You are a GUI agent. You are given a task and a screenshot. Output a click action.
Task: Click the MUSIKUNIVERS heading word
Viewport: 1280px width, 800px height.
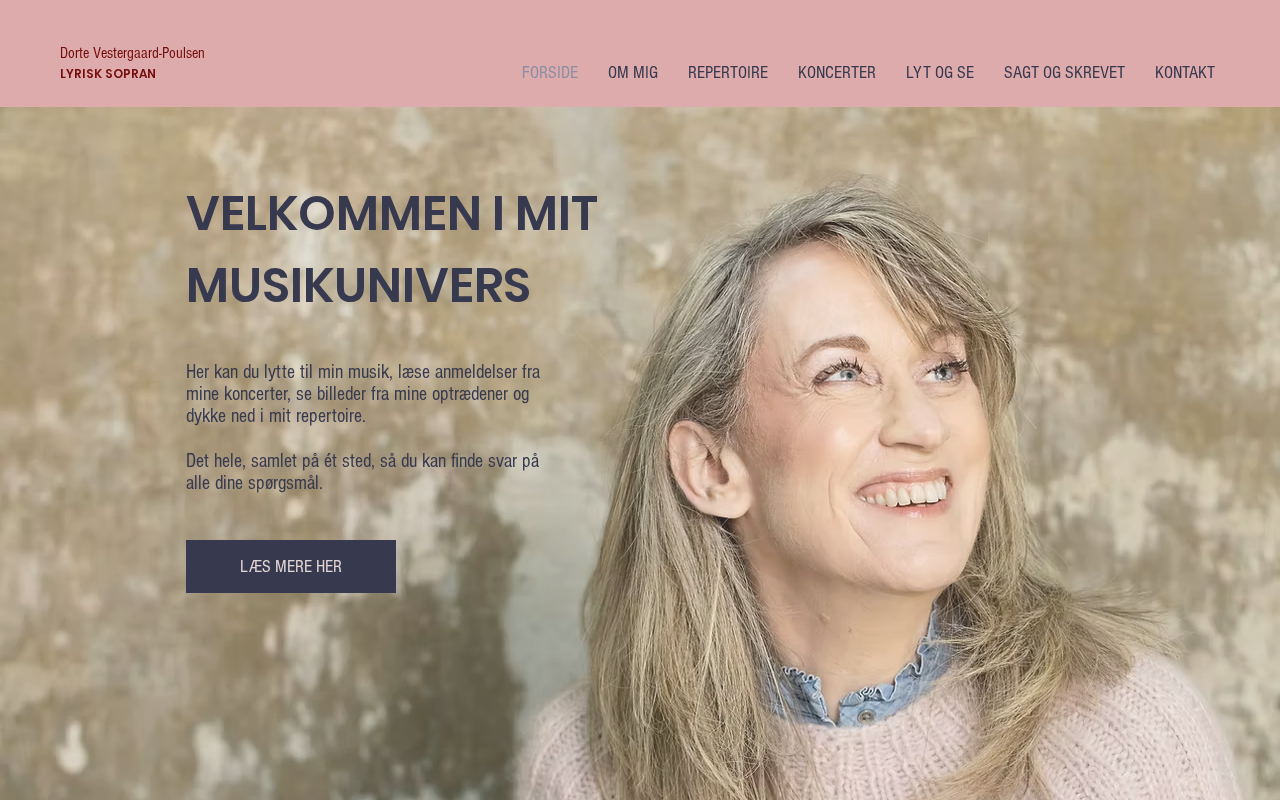click(358, 285)
